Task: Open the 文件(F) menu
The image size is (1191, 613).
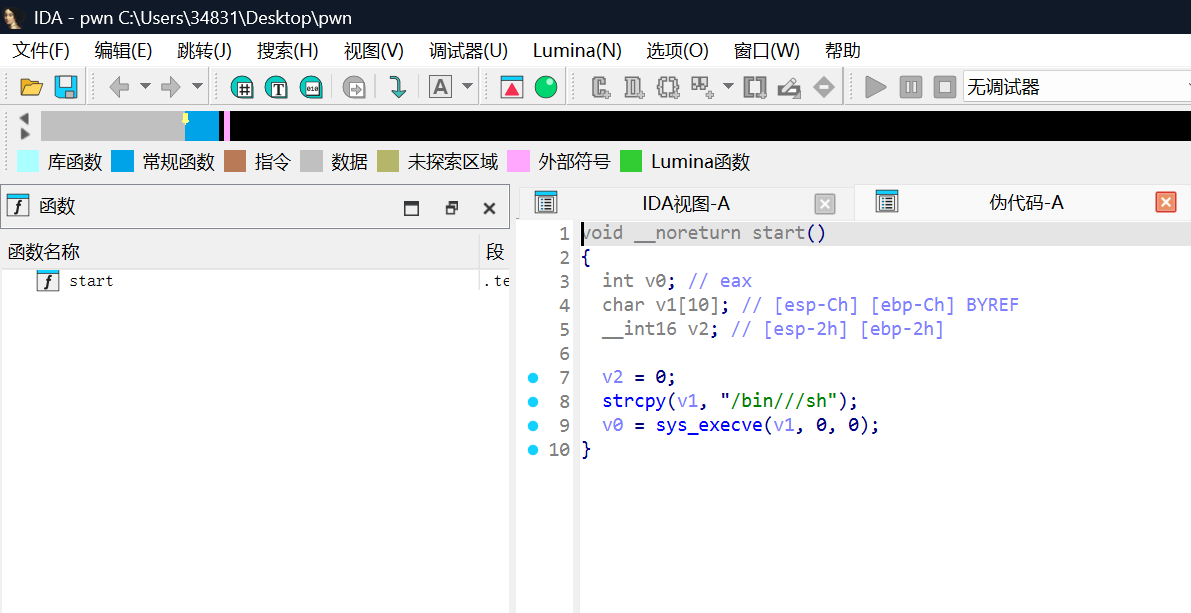Action: click(x=41, y=51)
